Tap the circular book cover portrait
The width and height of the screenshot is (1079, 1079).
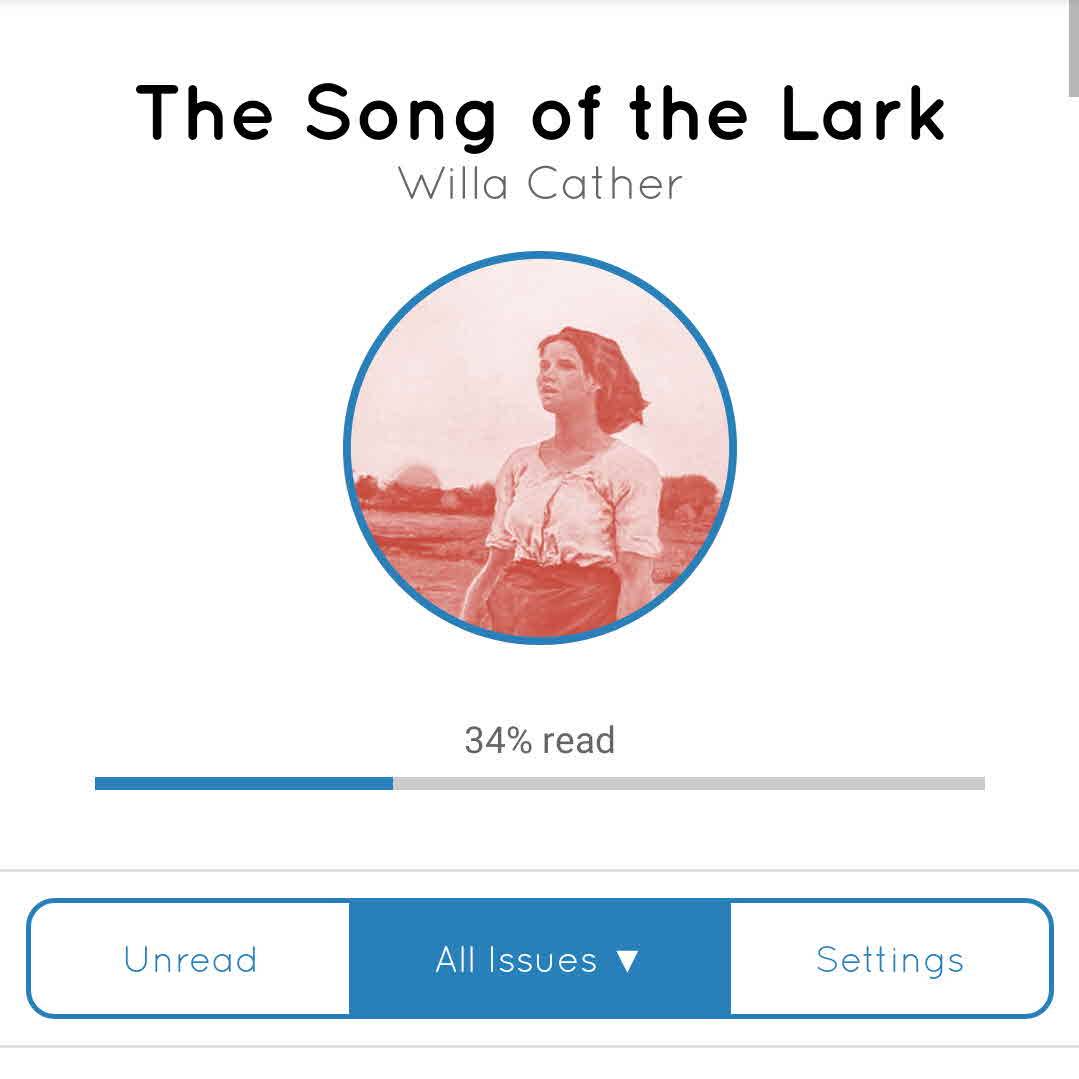tap(540, 447)
